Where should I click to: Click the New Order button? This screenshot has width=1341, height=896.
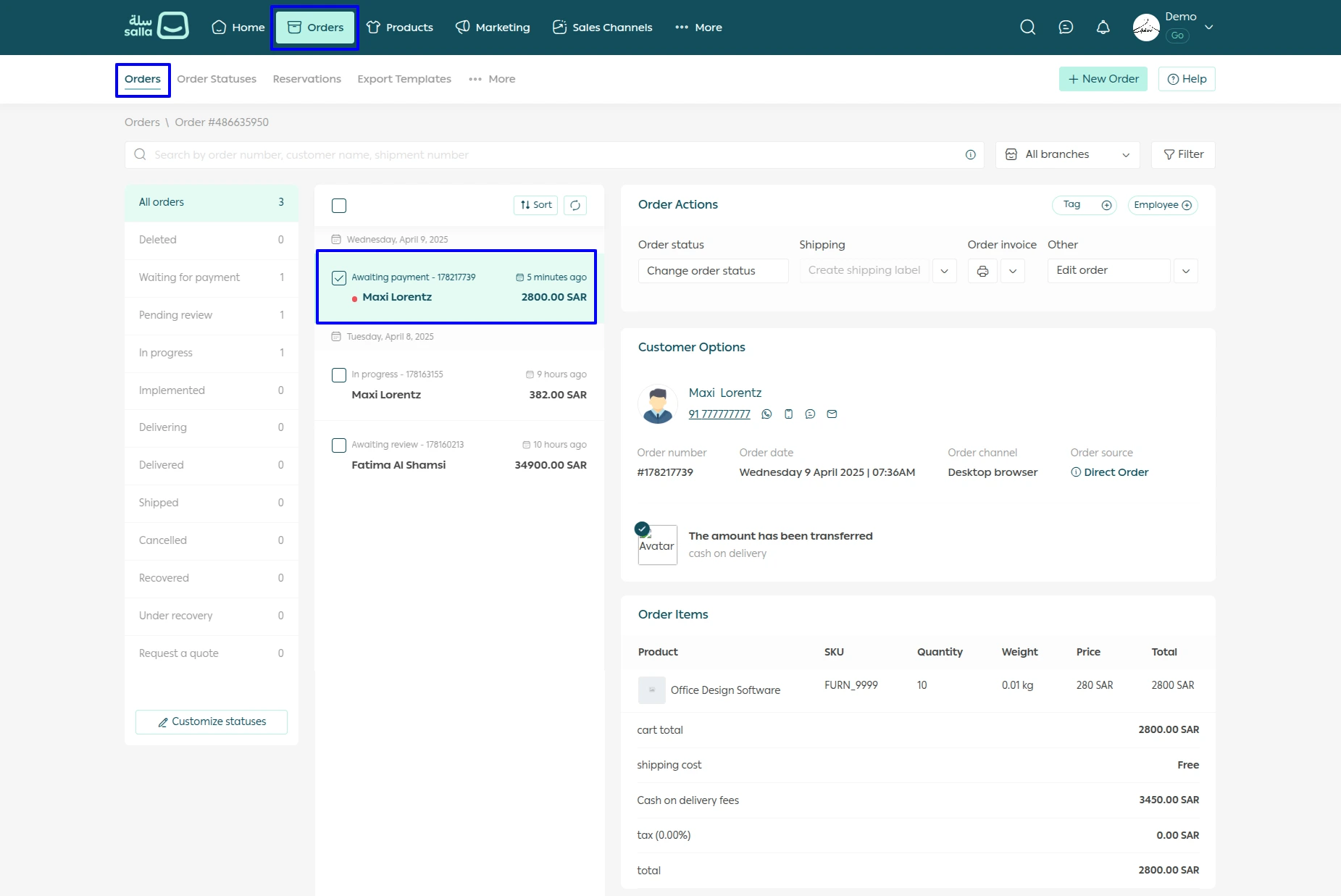coord(1103,79)
